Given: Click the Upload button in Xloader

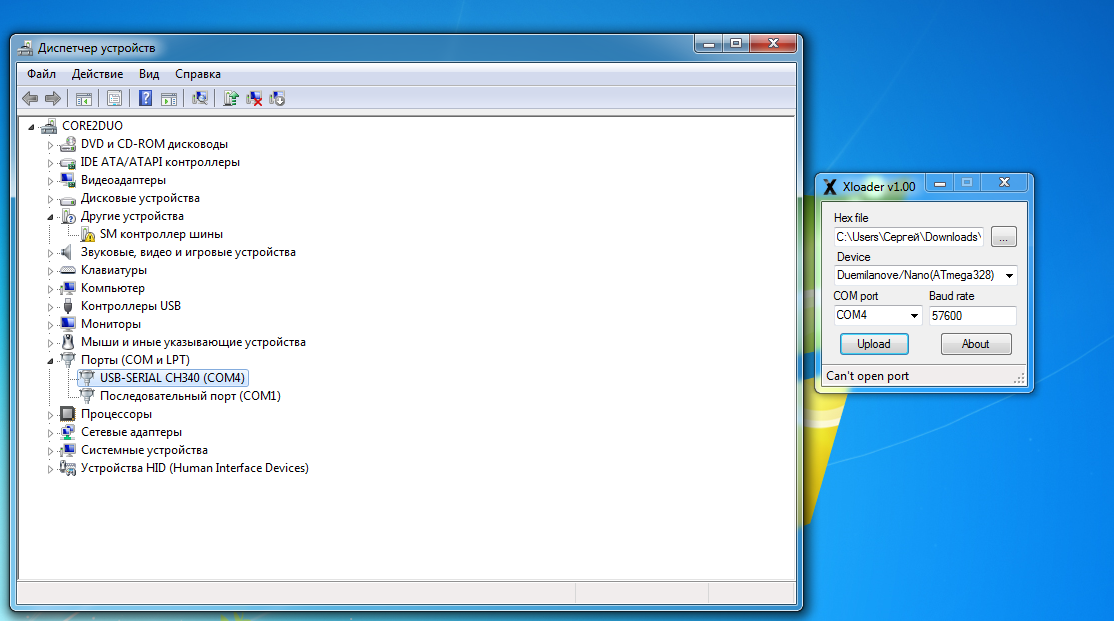Looking at the screenshot, I should 874,344.
